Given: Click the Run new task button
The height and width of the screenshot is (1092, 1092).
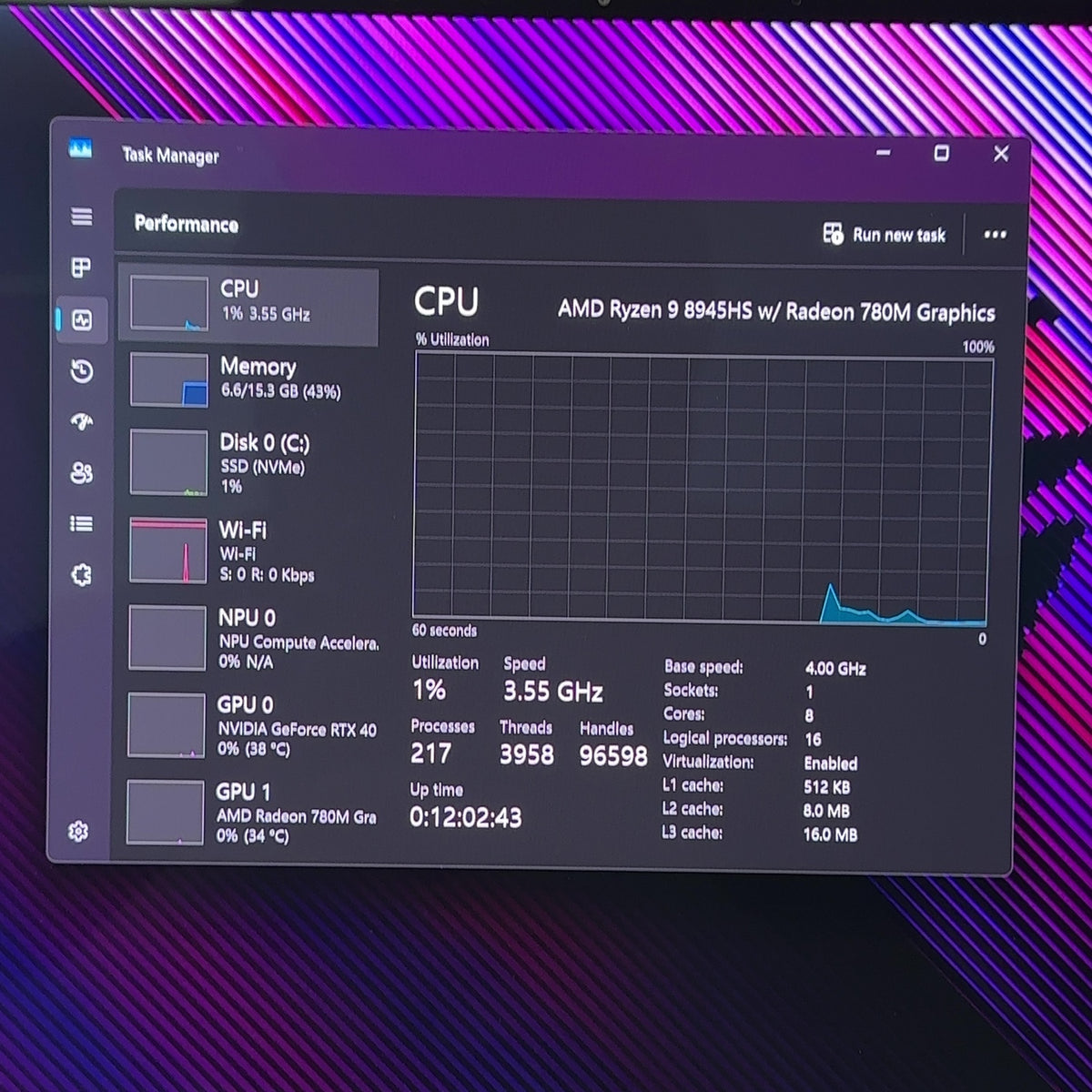Looking at the screenshot, I should click(x=885, y=235).
